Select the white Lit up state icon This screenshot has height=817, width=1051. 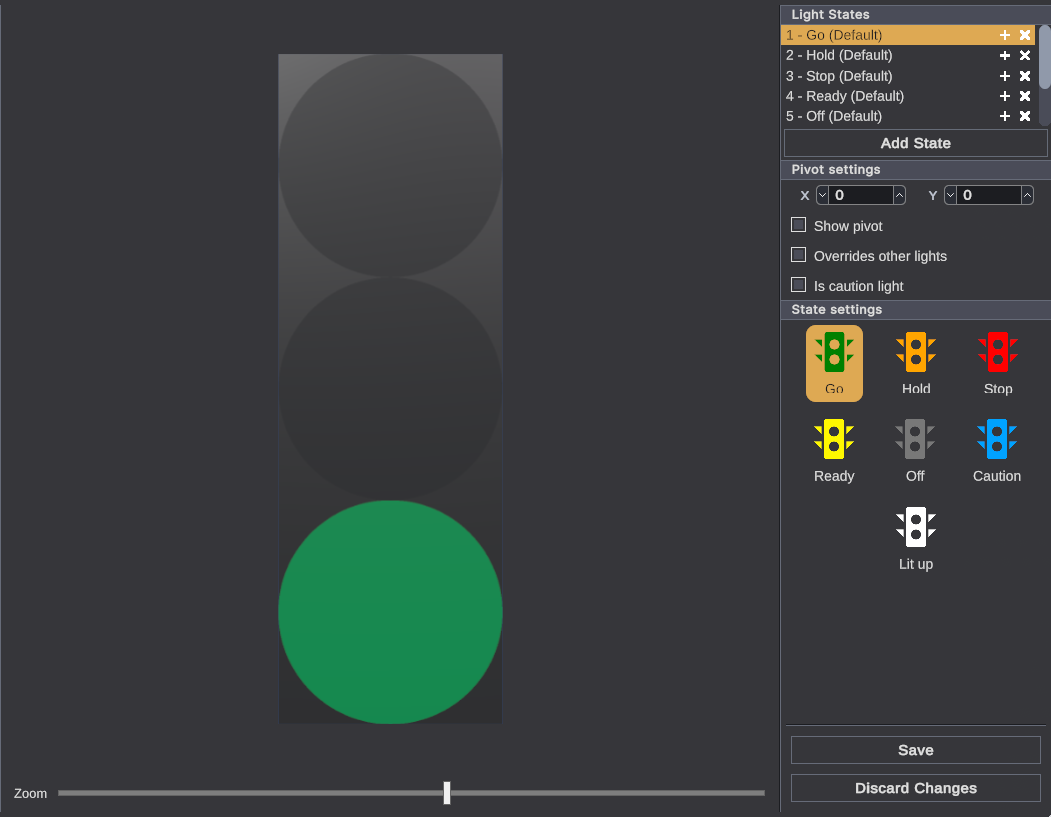915,528
